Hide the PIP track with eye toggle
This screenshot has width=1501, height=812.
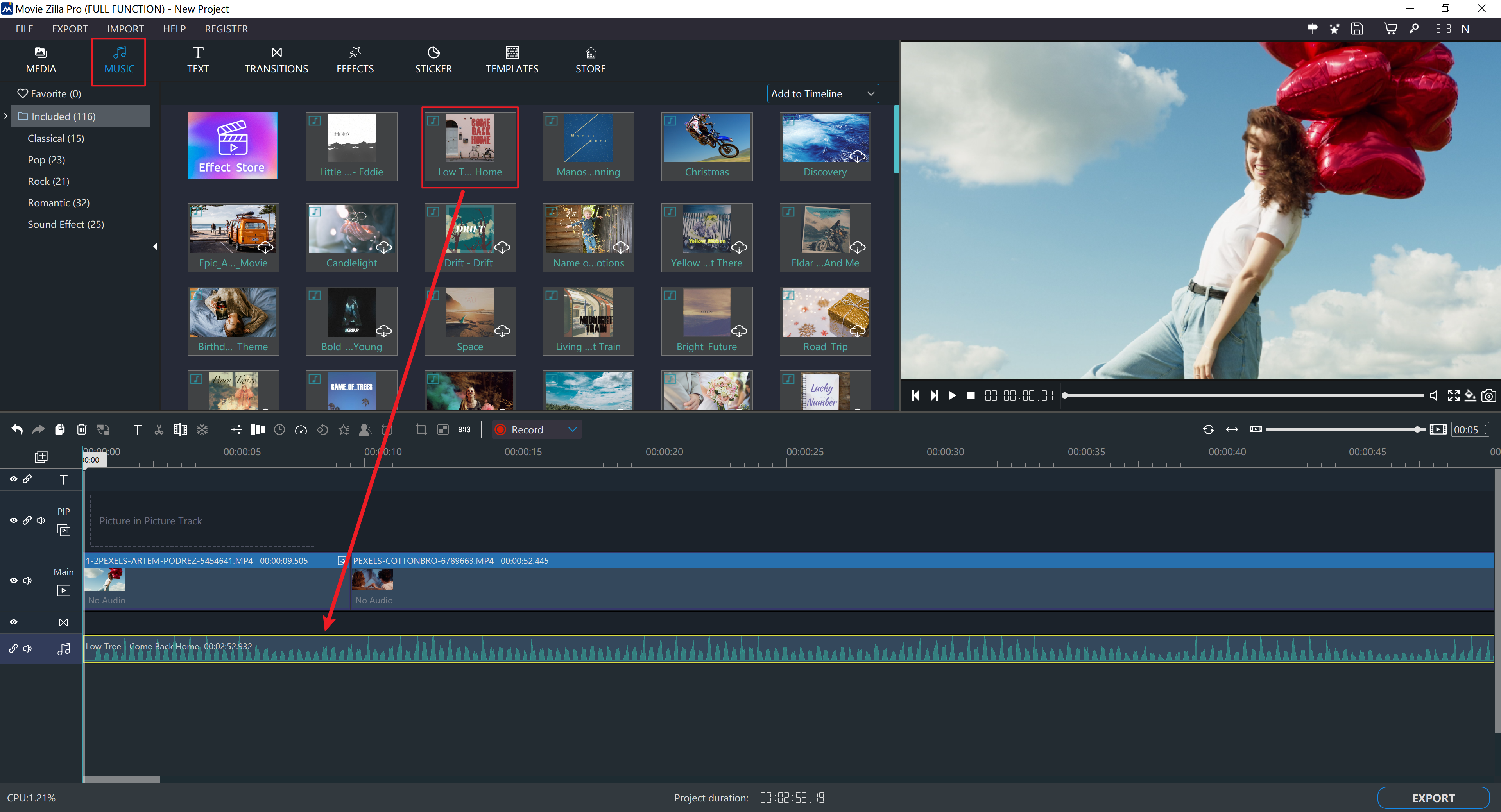point(13,520)
